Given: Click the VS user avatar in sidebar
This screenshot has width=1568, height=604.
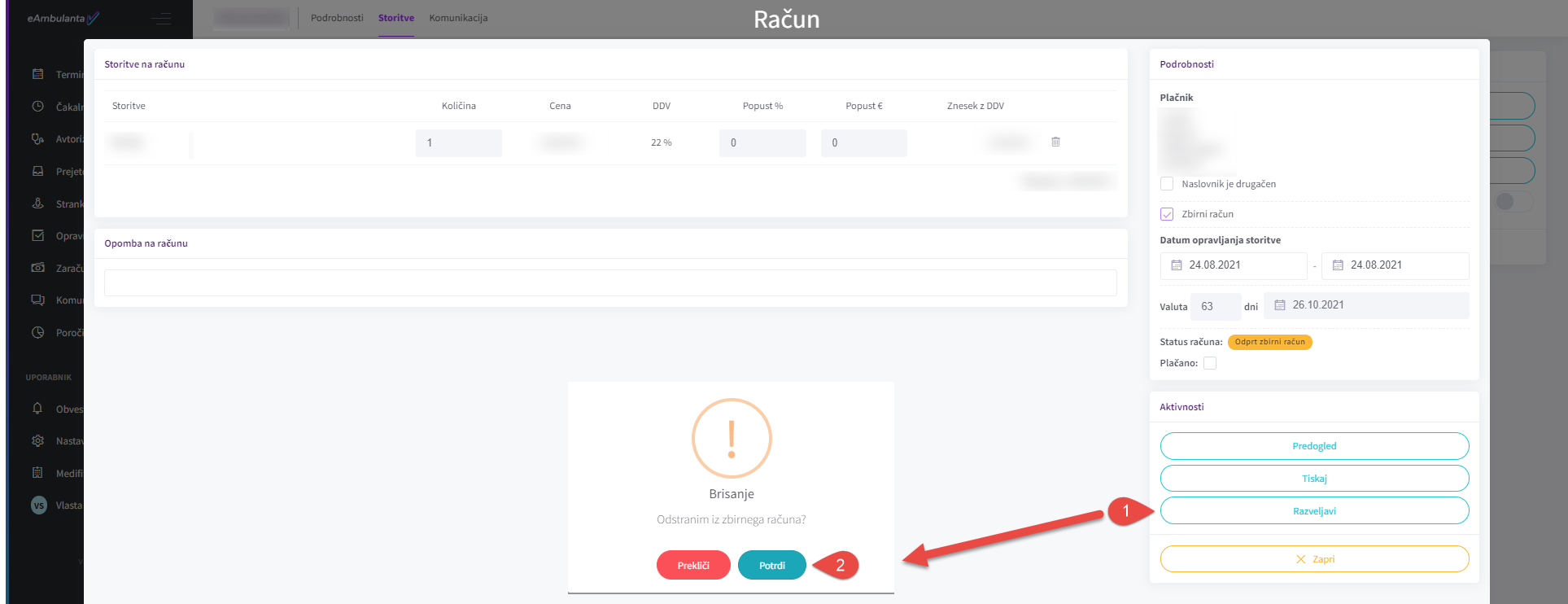Looking at the screenshot, I should (38, 506).
